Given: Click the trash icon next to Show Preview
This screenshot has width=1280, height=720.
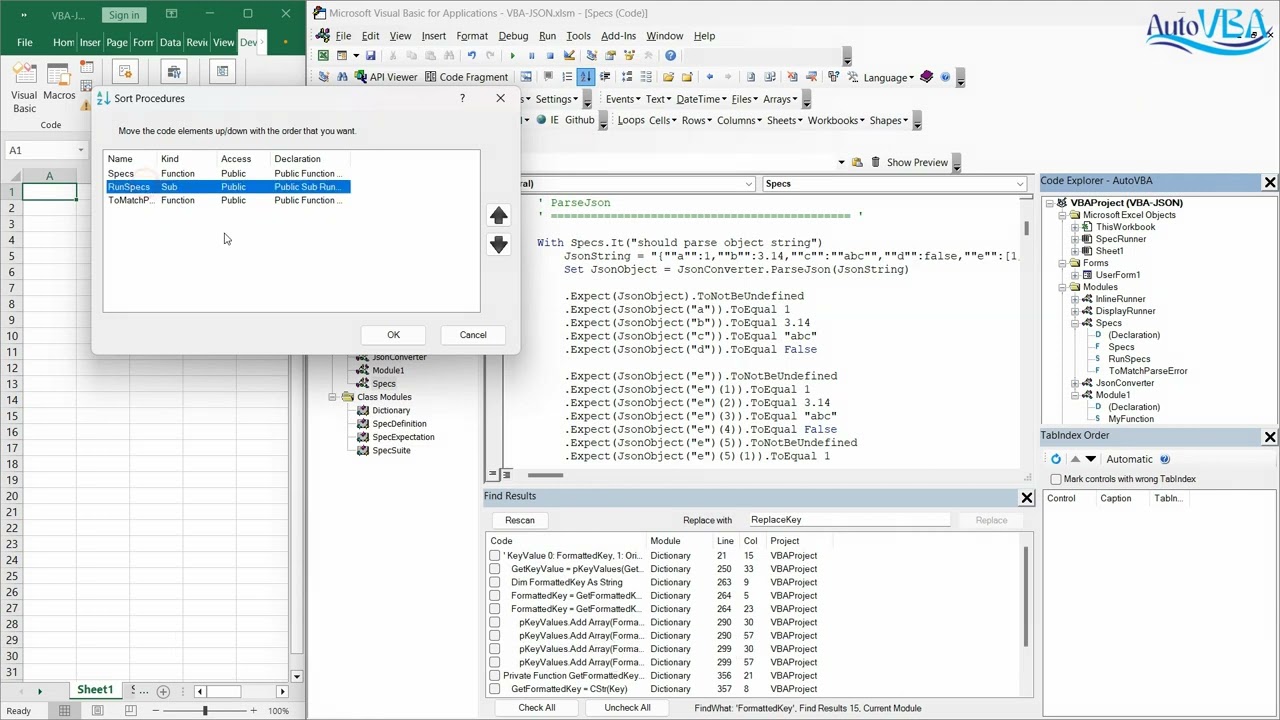Looking at the screenshot, I should [x=876, y=162].
